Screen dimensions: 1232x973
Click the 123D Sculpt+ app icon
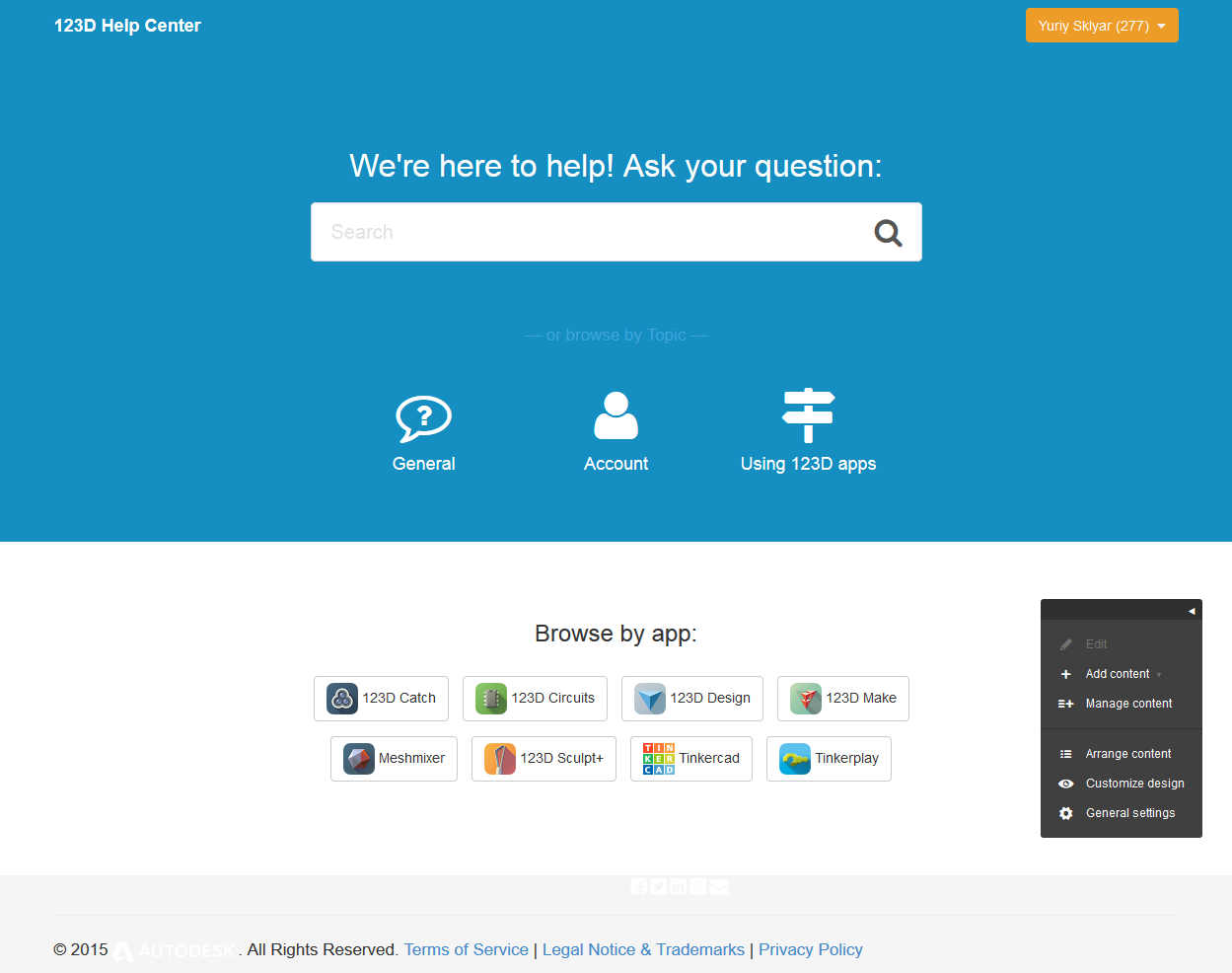point(500,759)
